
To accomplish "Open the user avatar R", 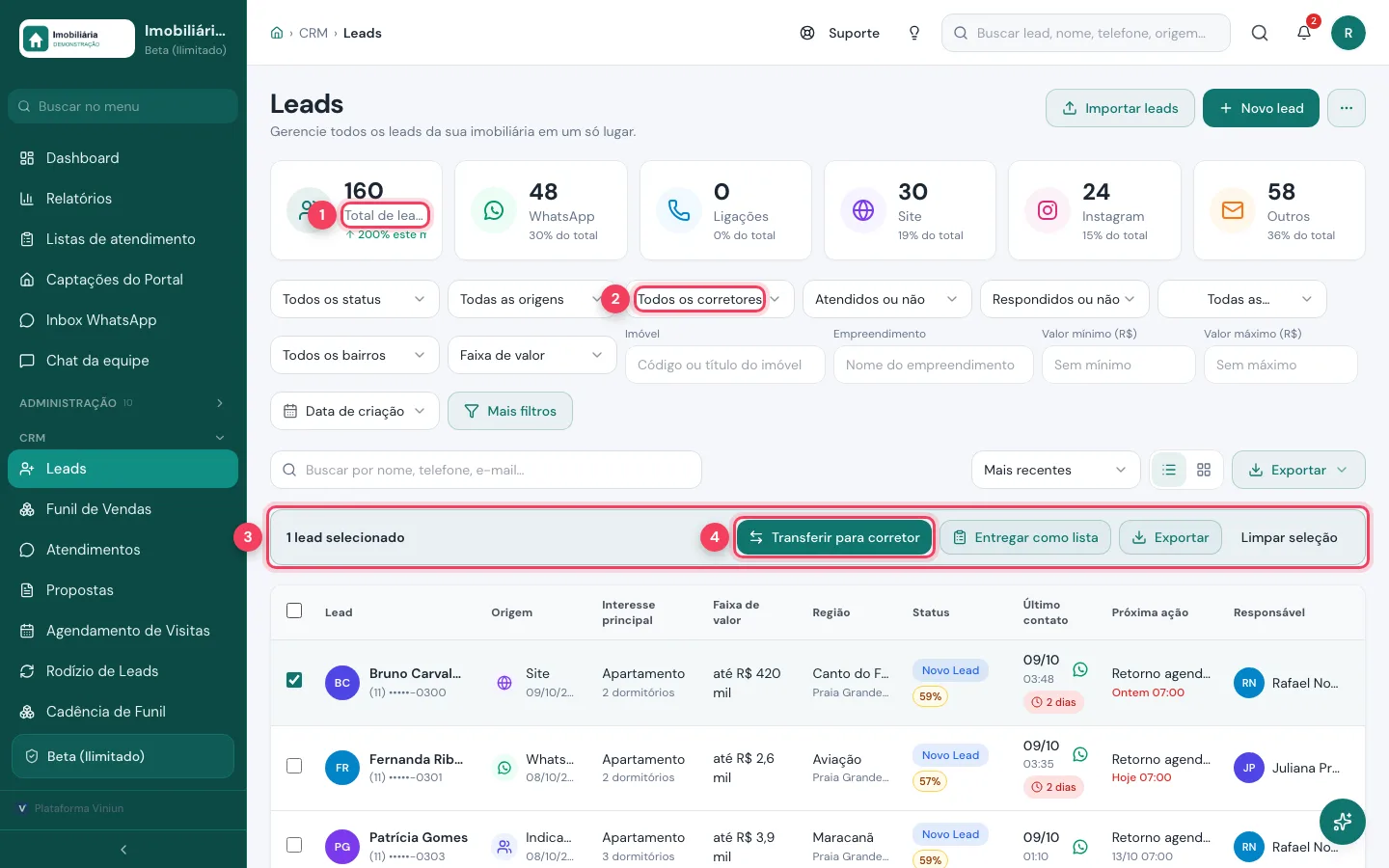I will coord(1348,33).
